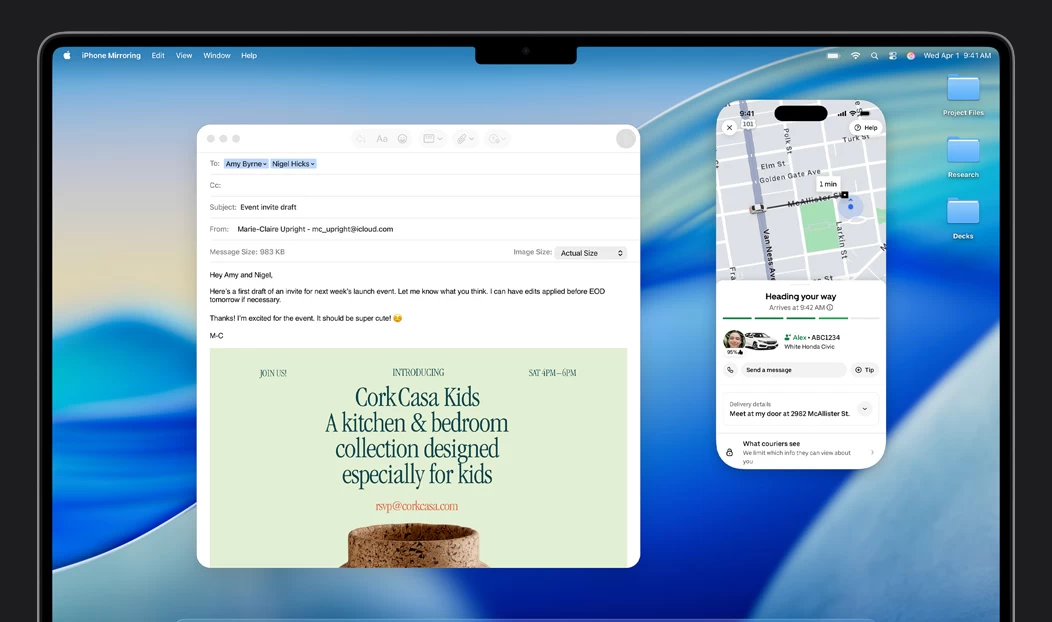Screen dimensions: 1052x622
Task: Open the Window menu in the menu bar
Action: (x=217, y=56)
